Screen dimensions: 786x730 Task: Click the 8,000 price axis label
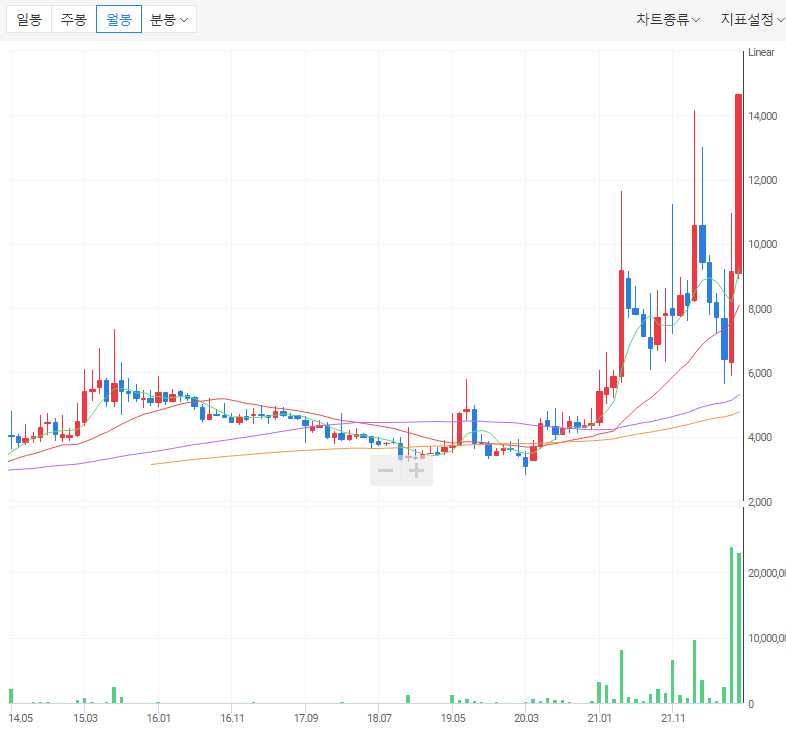pyautogui.click(x=760, y=309)
